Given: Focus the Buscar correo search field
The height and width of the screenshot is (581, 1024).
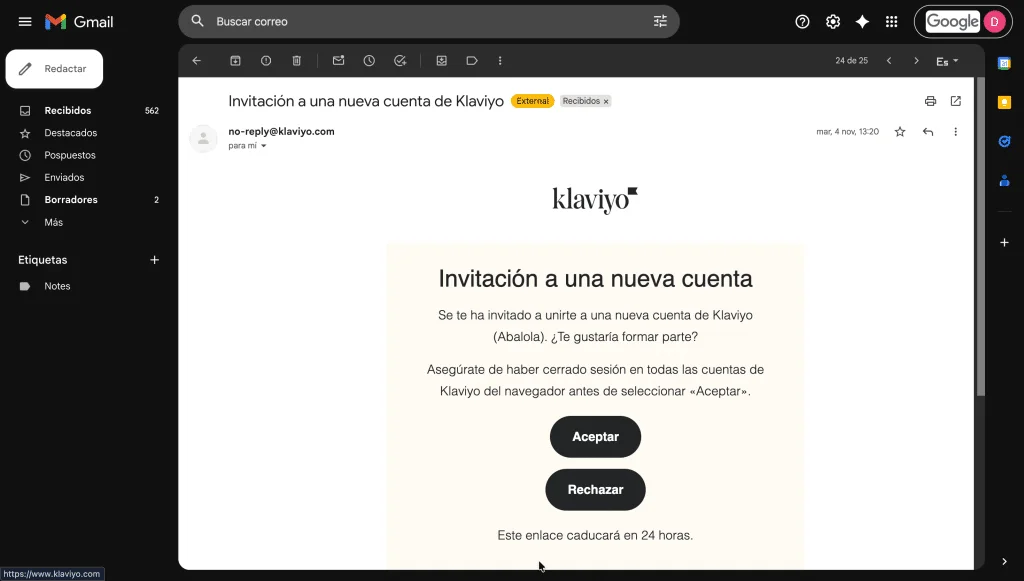Looking at the screenshot, I should 429,22.
